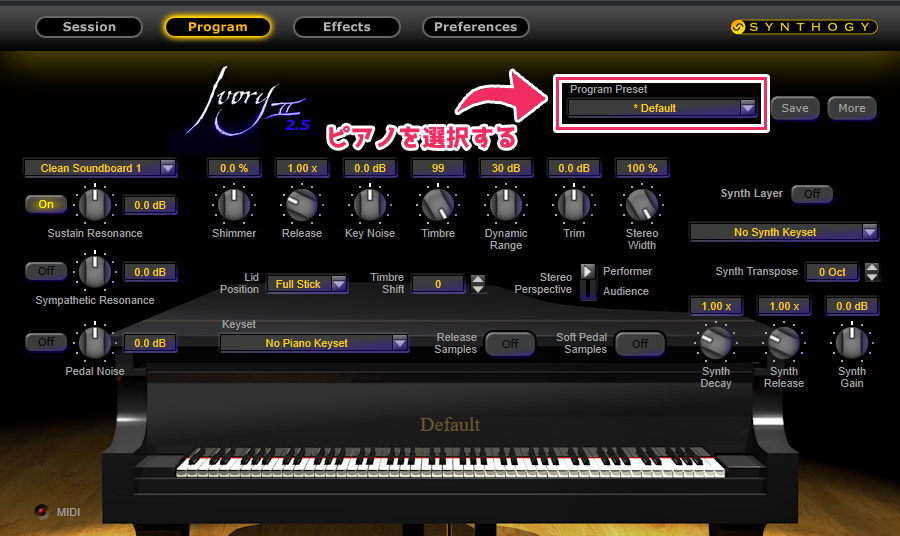
Task: Click the Dynamic Range knob
Action: pyautogui.click(x=506, y=204)
